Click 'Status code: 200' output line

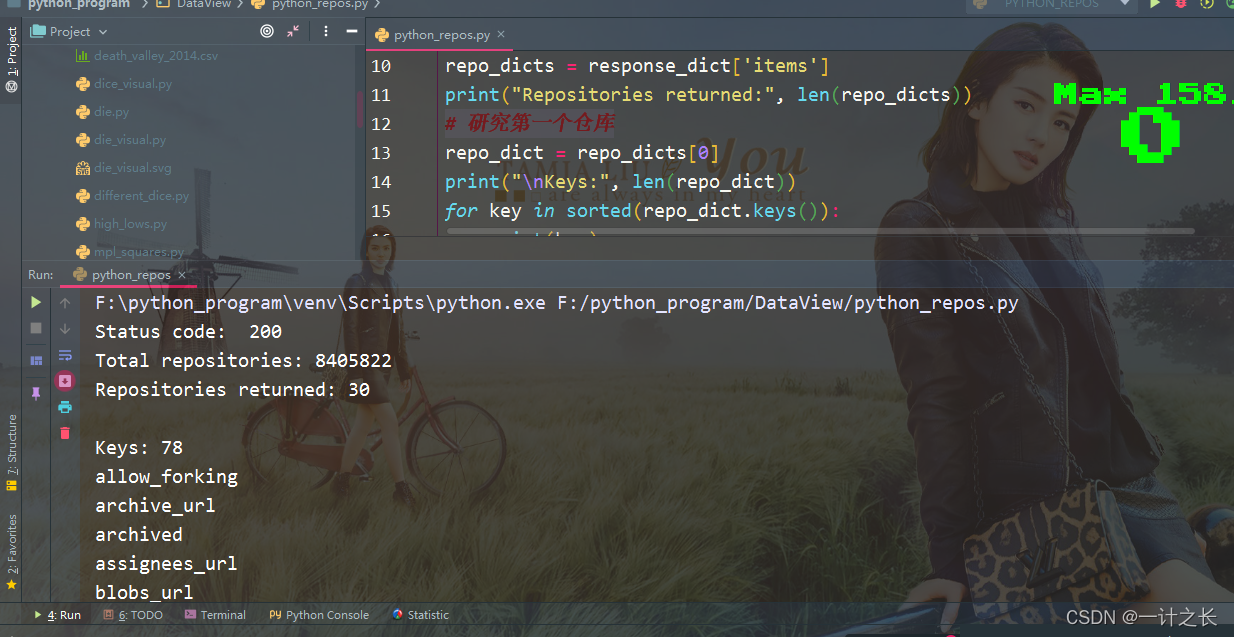[x=188, y=332]
